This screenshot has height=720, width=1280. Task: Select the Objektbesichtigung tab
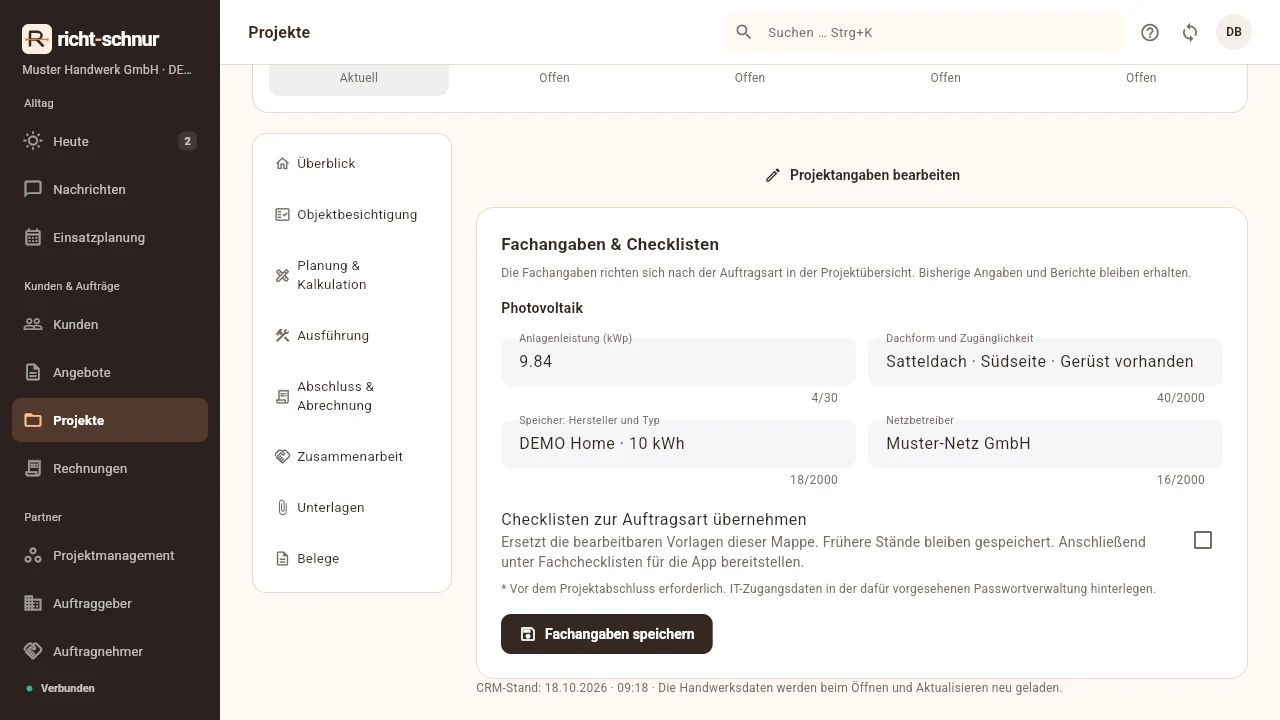tap(352, 214)
